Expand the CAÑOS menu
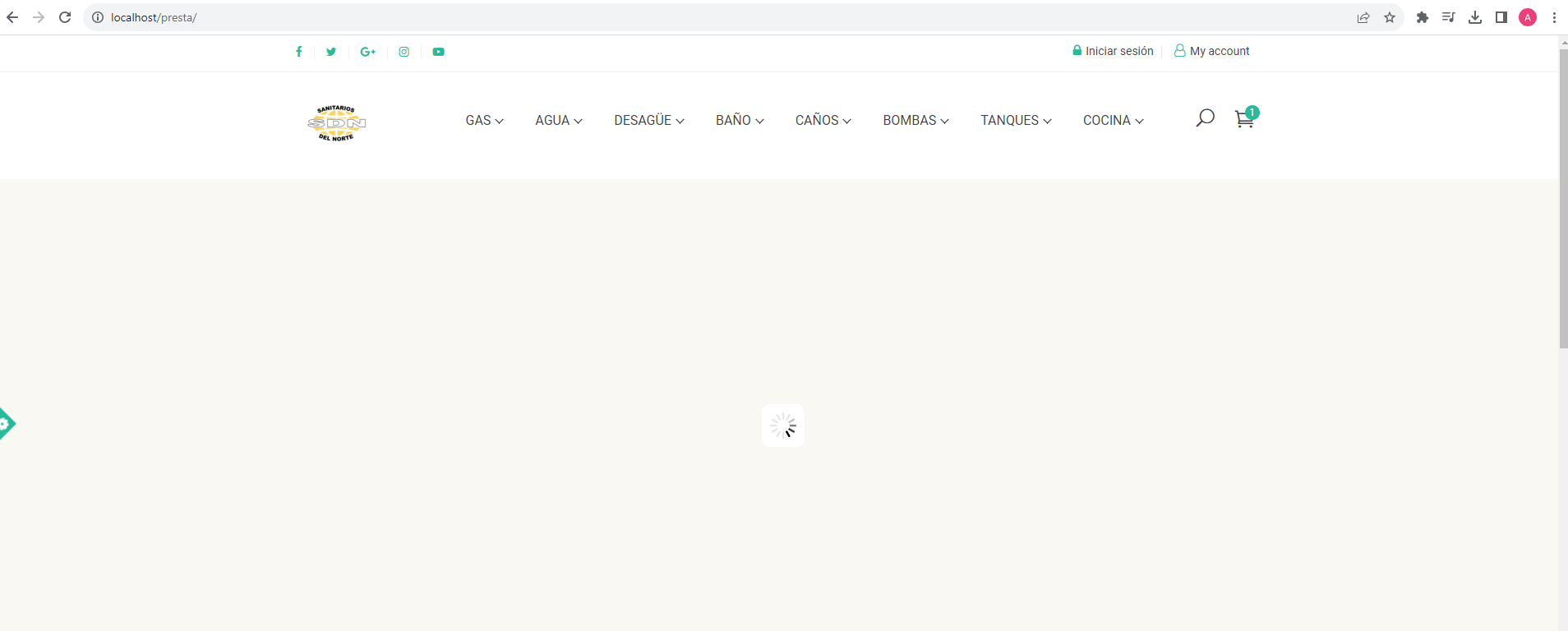 point(823,120)
